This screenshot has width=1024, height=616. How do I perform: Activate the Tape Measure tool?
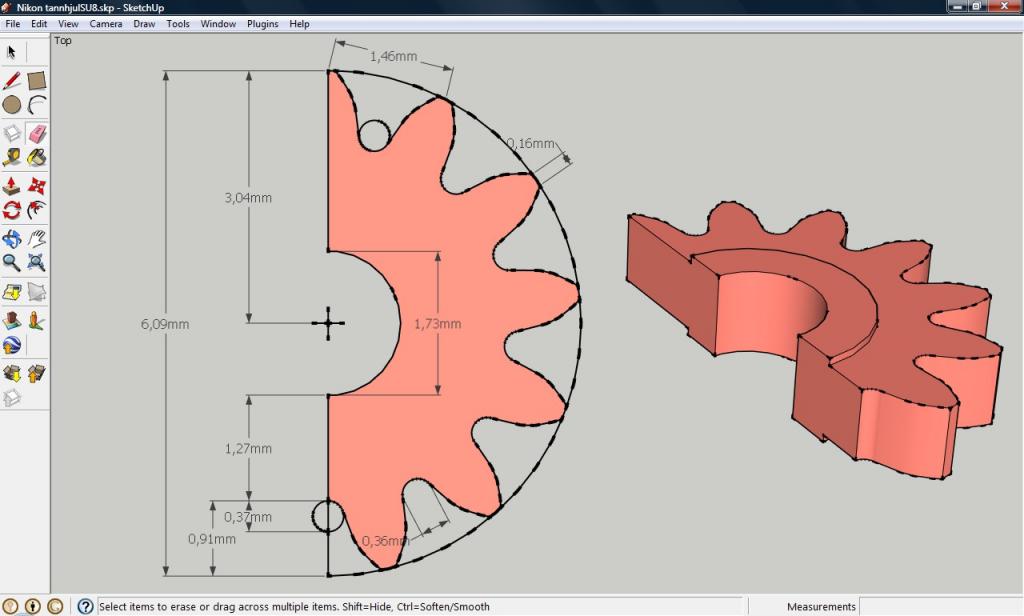(x=12, y=157)
